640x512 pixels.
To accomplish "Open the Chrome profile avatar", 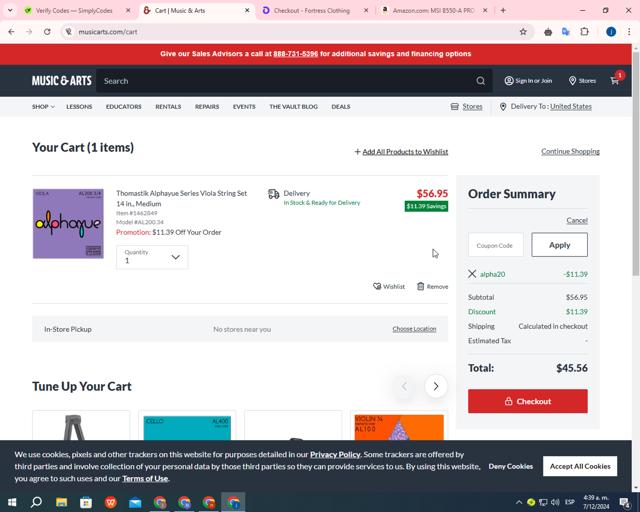I will tap(611, 32).
